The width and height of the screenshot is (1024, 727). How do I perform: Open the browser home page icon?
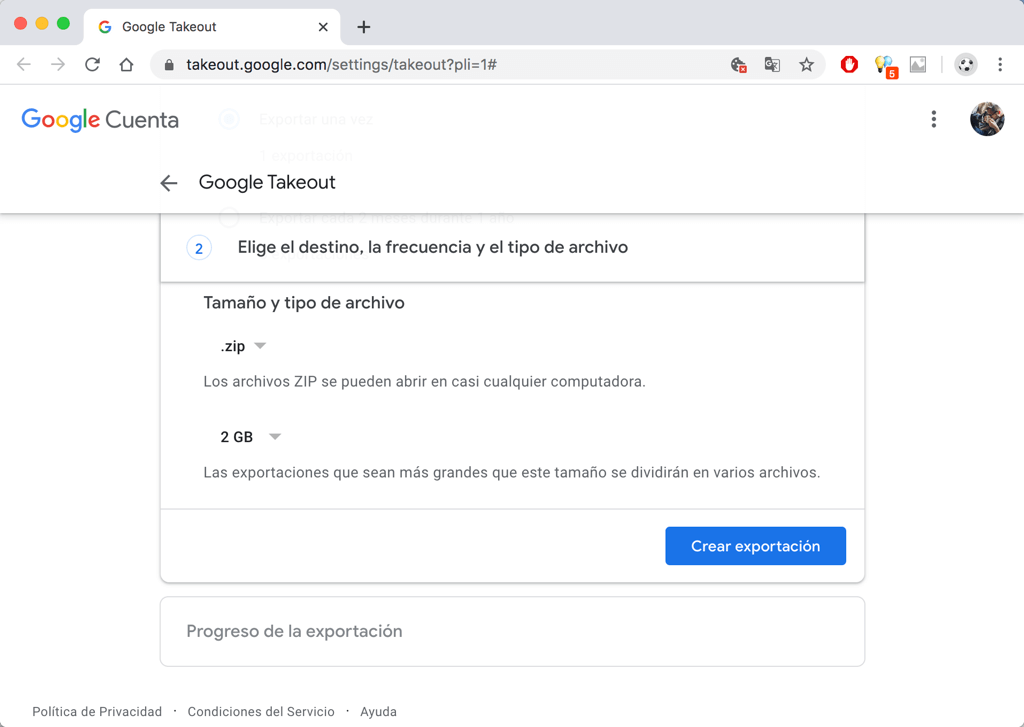point(126,64)
